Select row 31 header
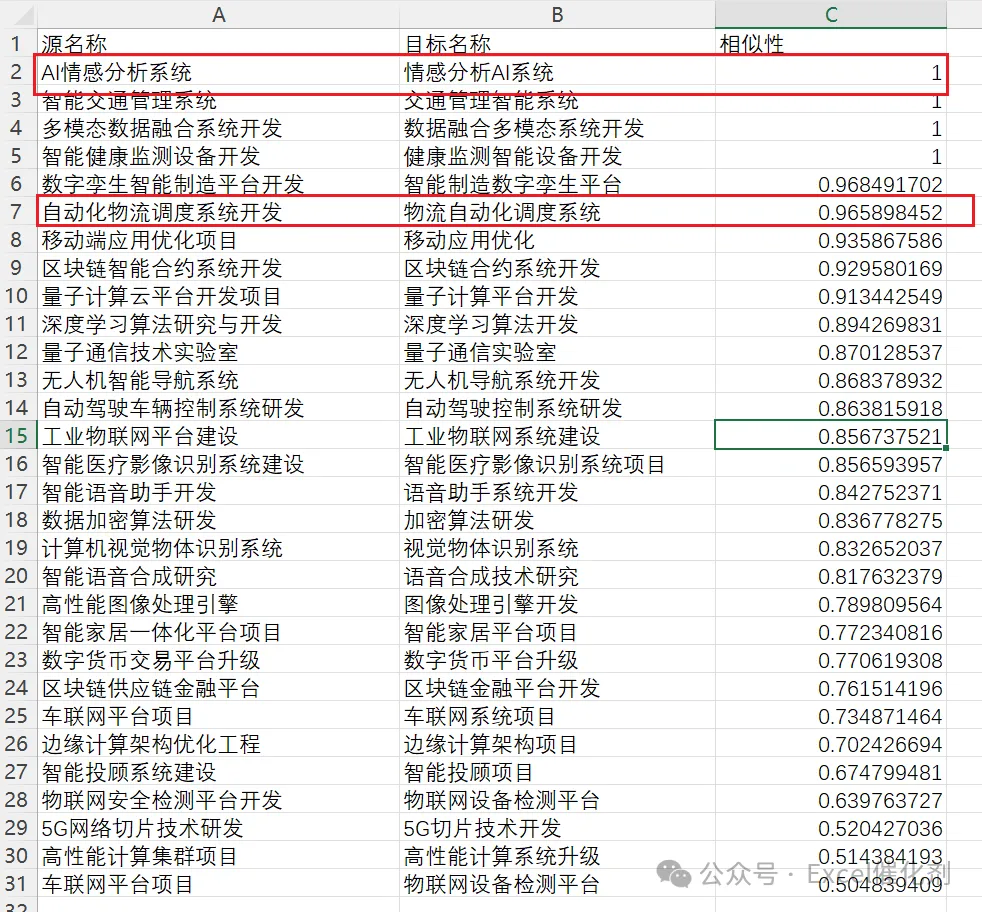 point(18,884)
